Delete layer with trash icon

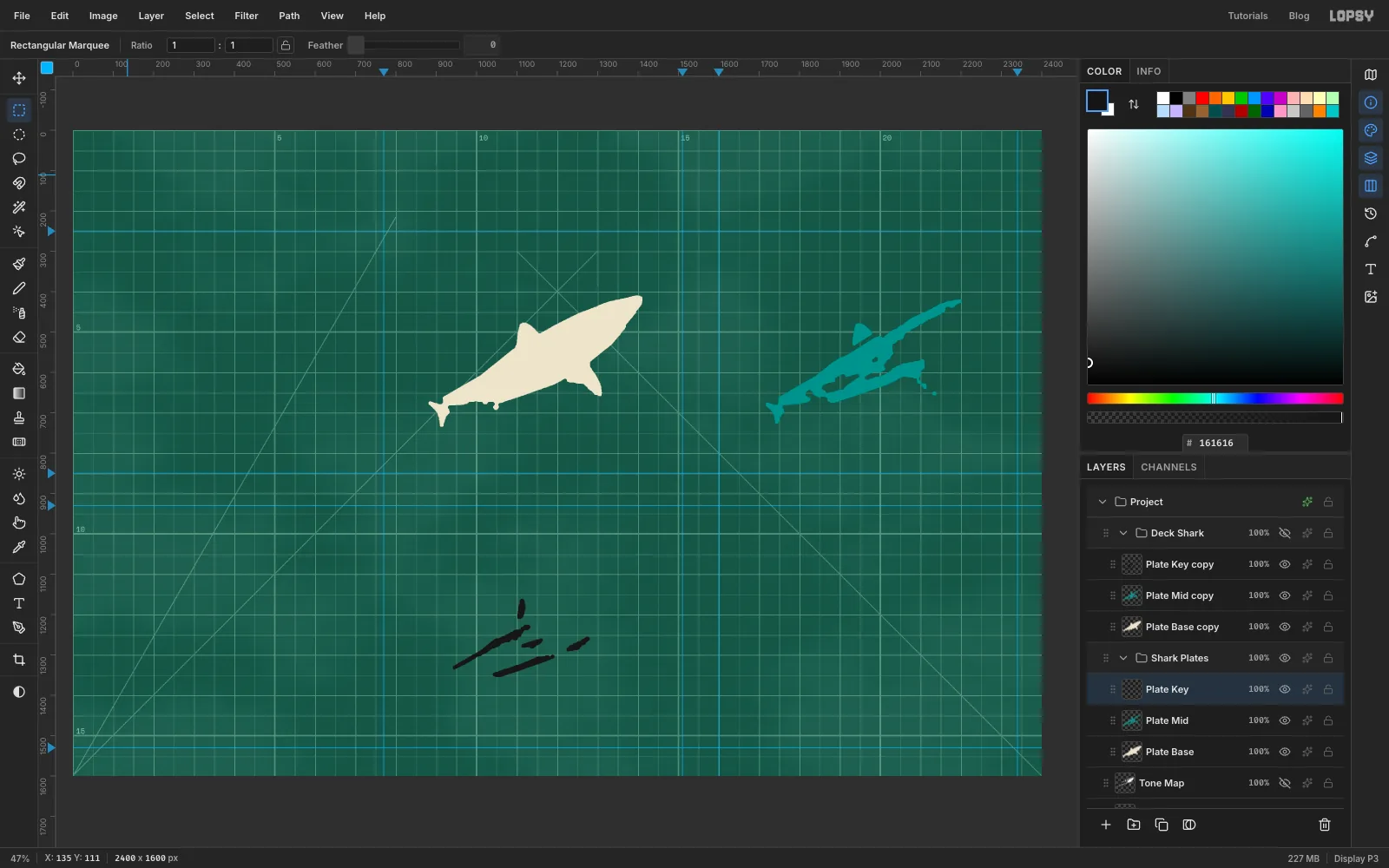(x=1325, y=825)
